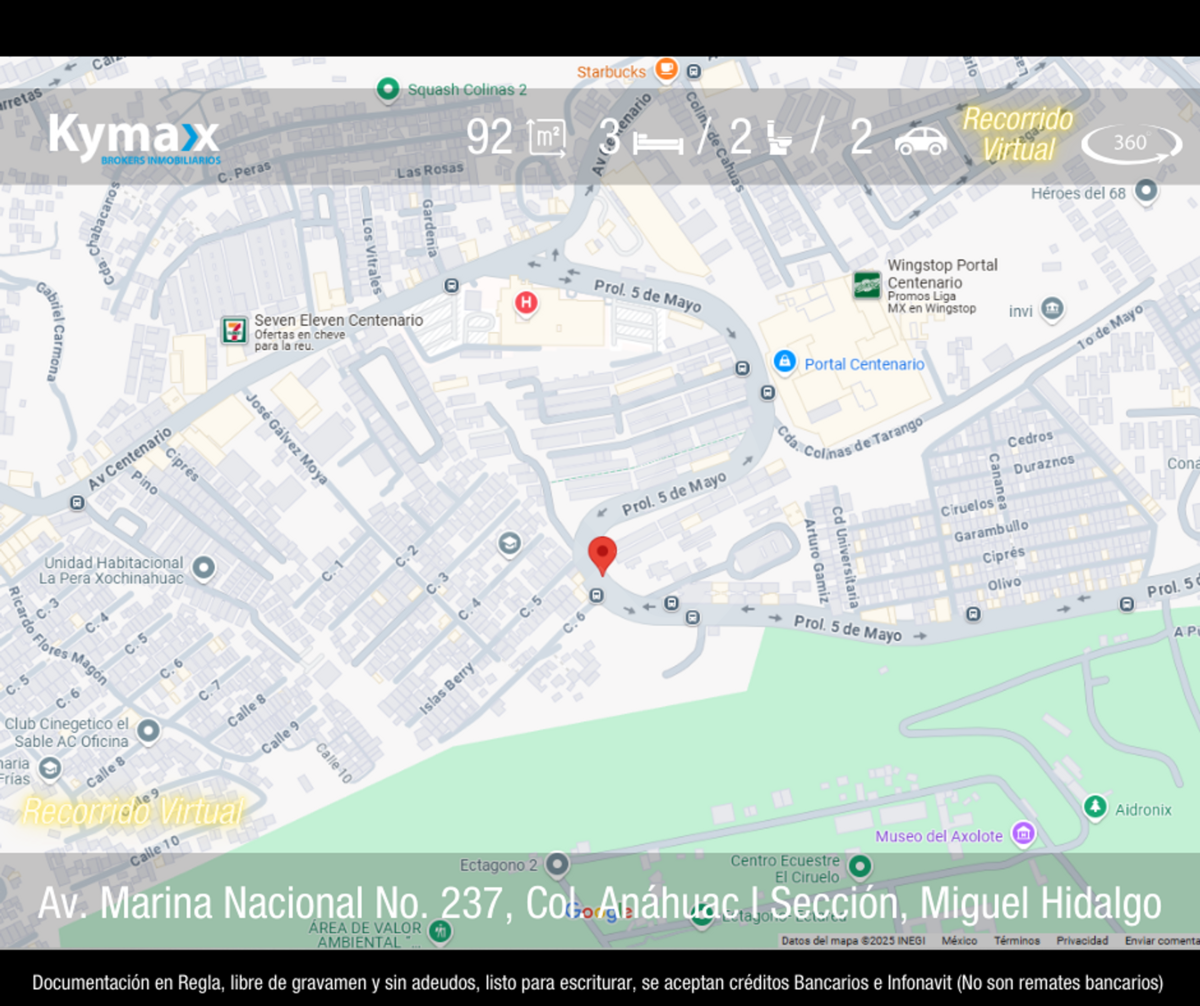Image resolution: width=1200 pixels, height=1006 pixels.
Task: Click the blue Portal Centenario shopping icon
Action: click(785, 361)
